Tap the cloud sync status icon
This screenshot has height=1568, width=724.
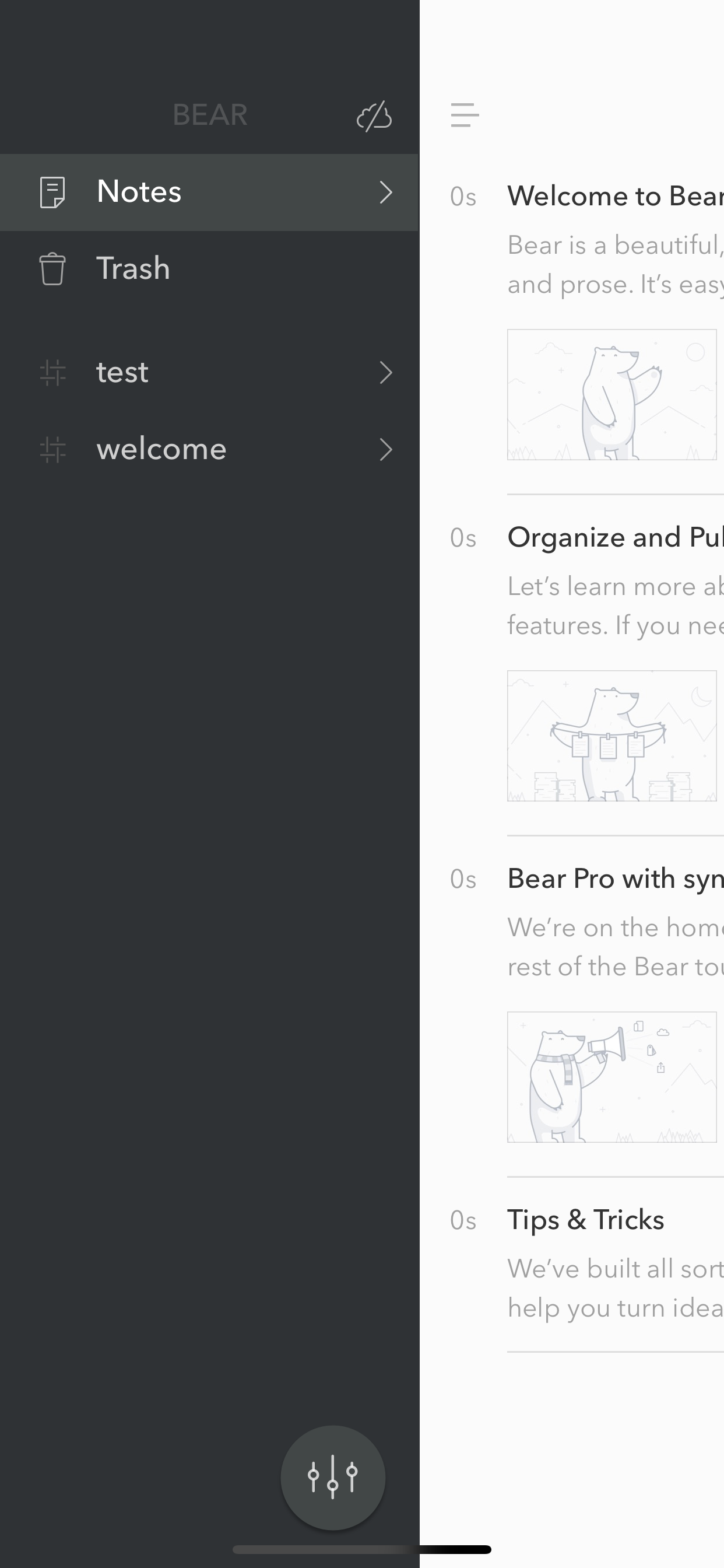click(x=374, y=116)
